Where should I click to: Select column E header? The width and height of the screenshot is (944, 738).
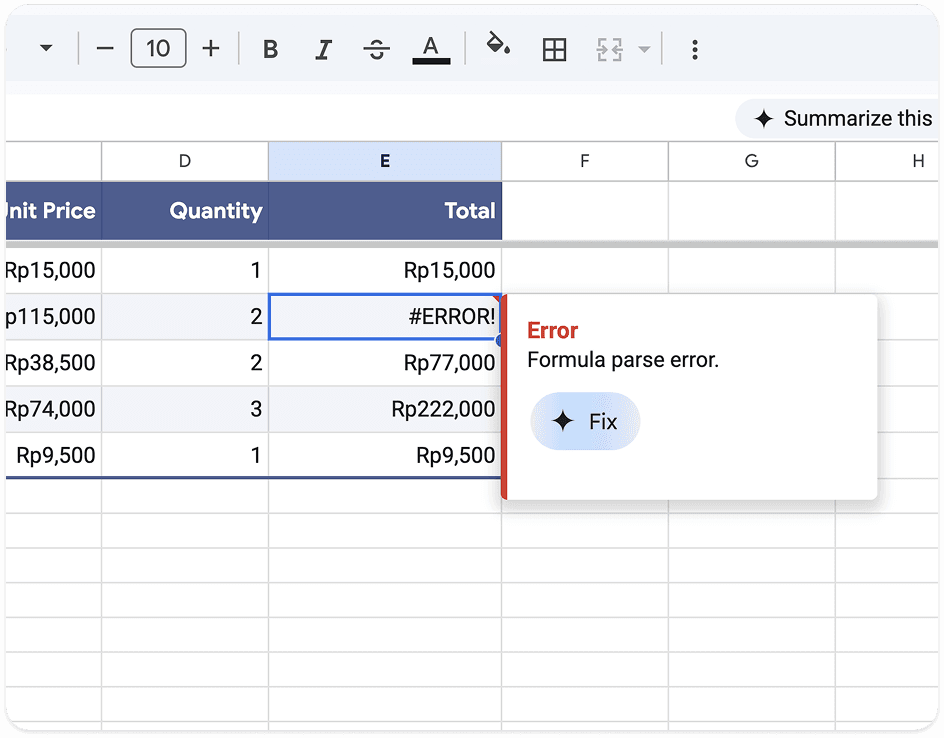[385, 161]
